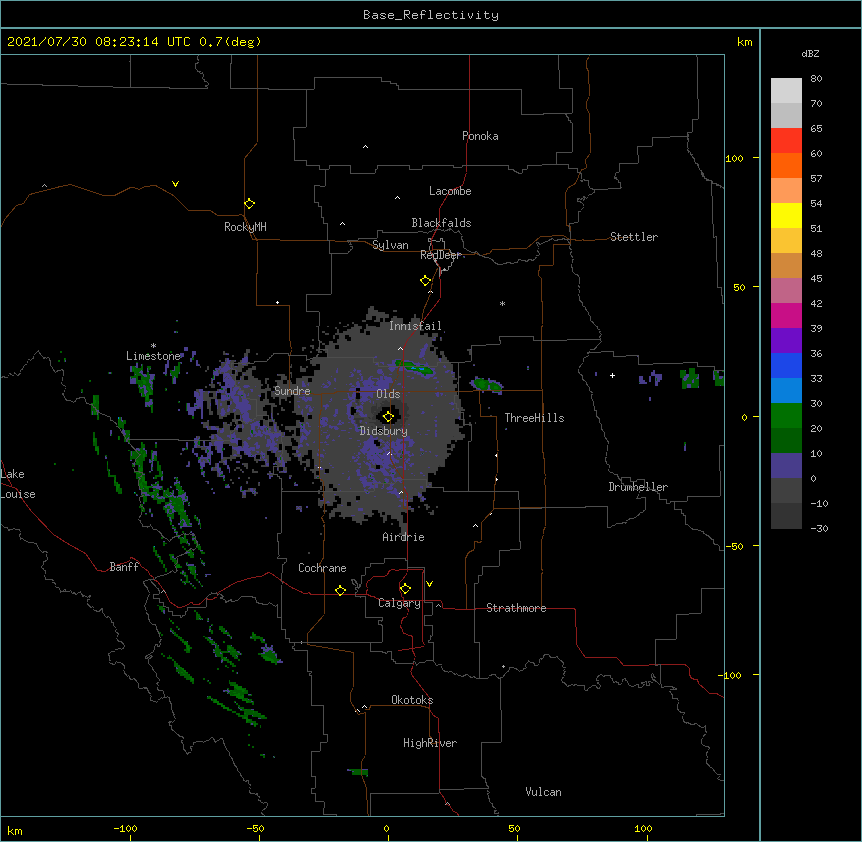Viewport: 862px width, 842px height.
Task: Click the Drumheller town label
Action: pos(638,487)
